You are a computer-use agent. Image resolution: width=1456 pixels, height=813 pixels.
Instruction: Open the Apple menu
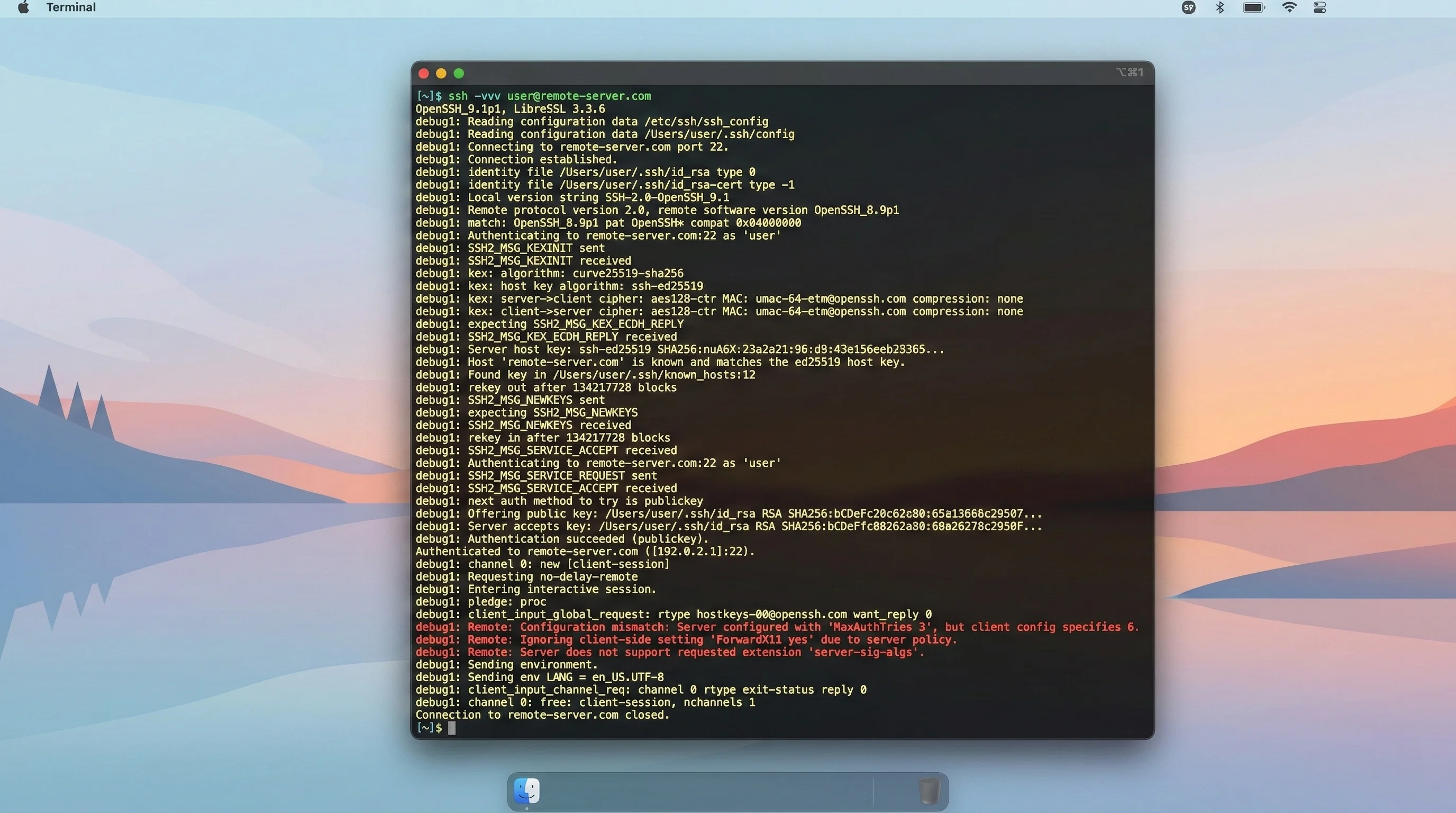(23, 7)
